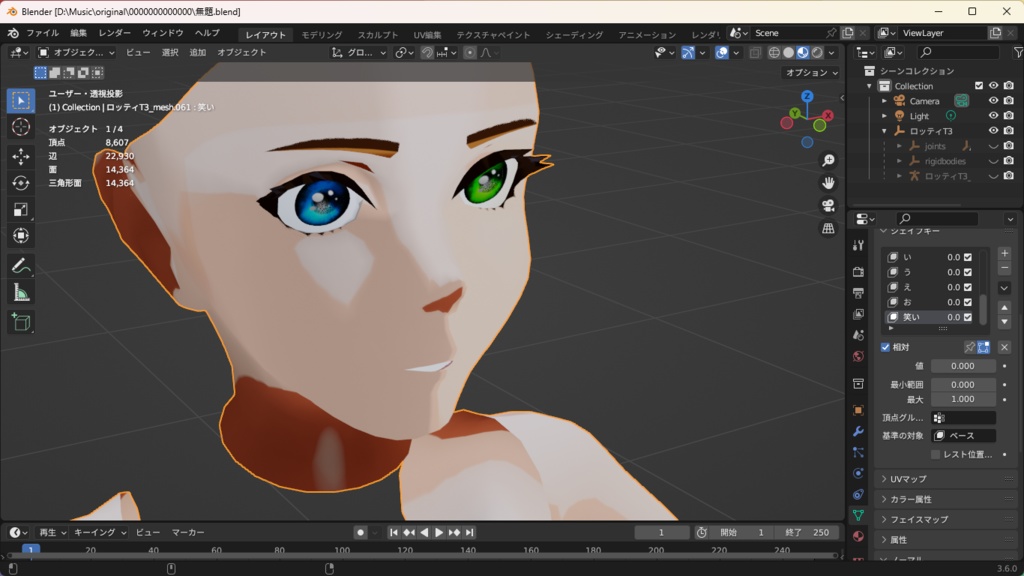
Task: Switch perspective/orthographic grid icon
Action: click(x=828, y=229)
